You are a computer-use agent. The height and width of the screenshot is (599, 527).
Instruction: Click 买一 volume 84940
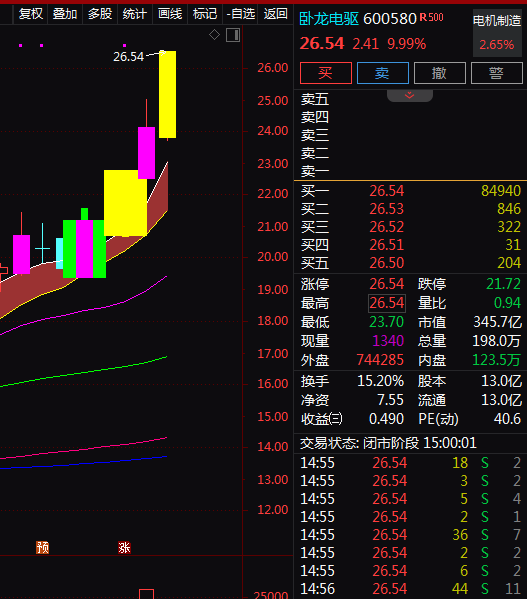coord(501,191)
